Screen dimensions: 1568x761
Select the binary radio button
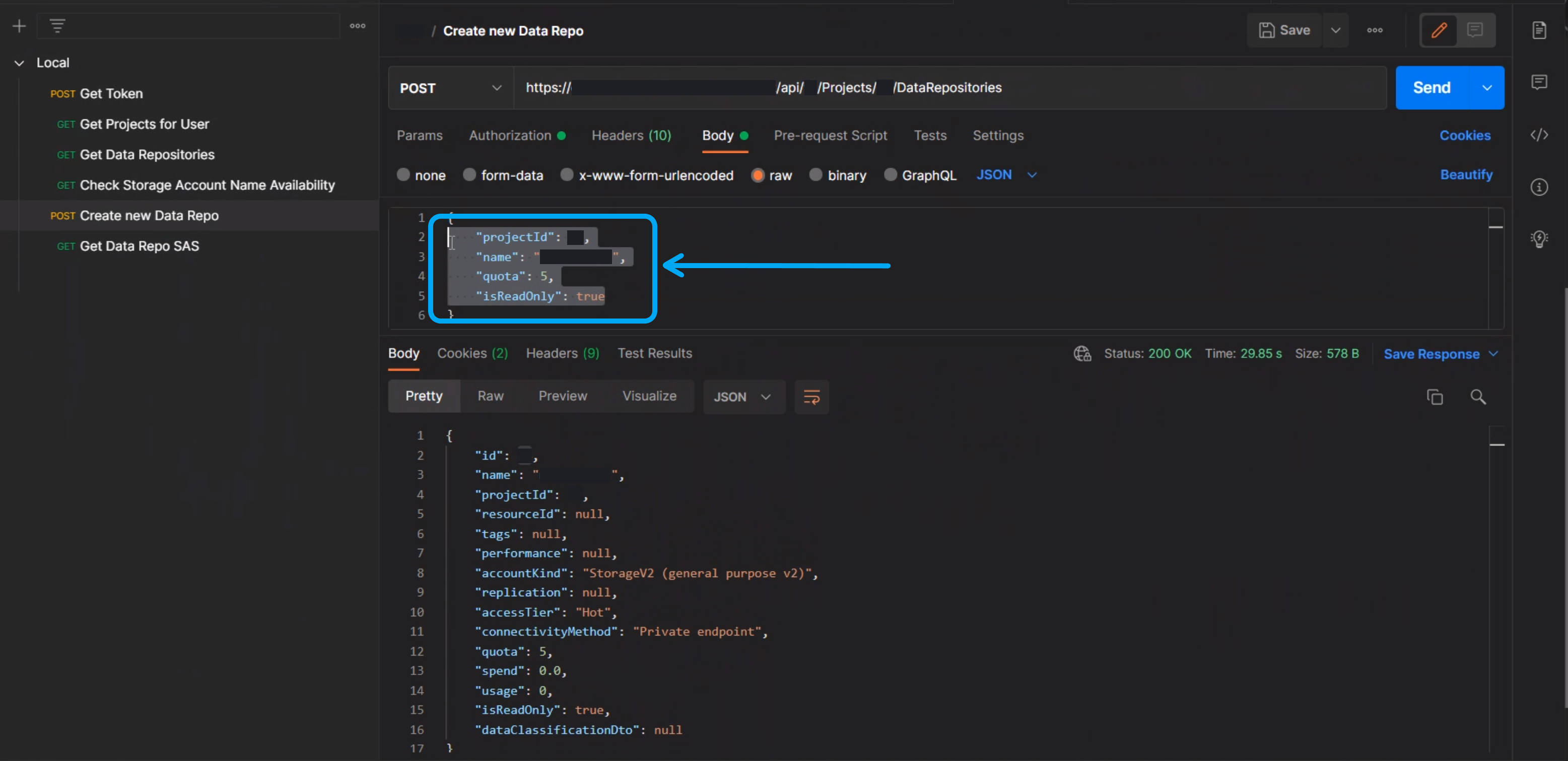click(x=816, y=175)
